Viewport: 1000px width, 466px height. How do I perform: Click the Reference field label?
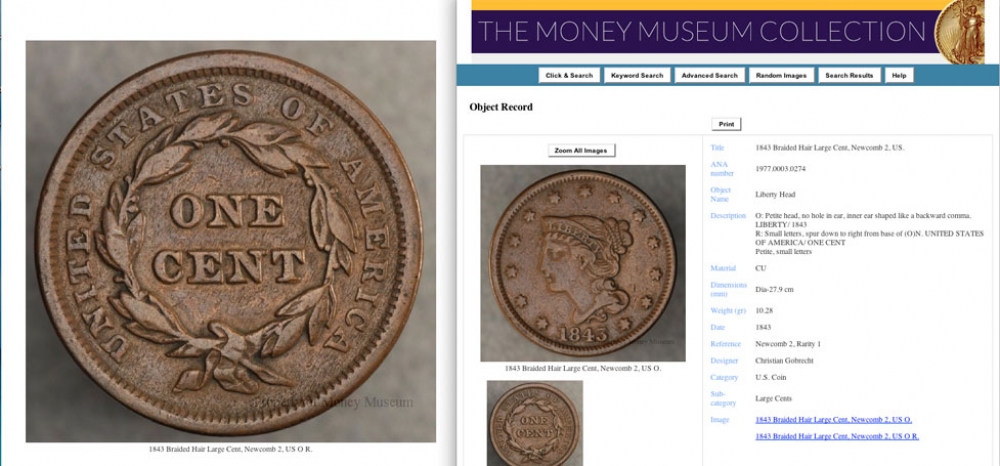726,344
